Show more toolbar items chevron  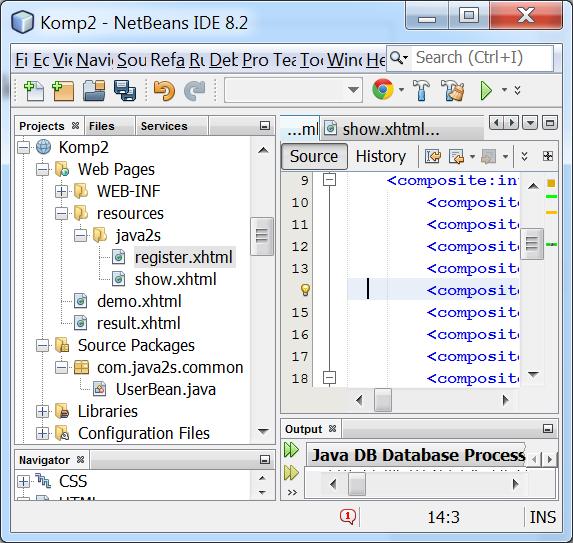coord(517,90)
